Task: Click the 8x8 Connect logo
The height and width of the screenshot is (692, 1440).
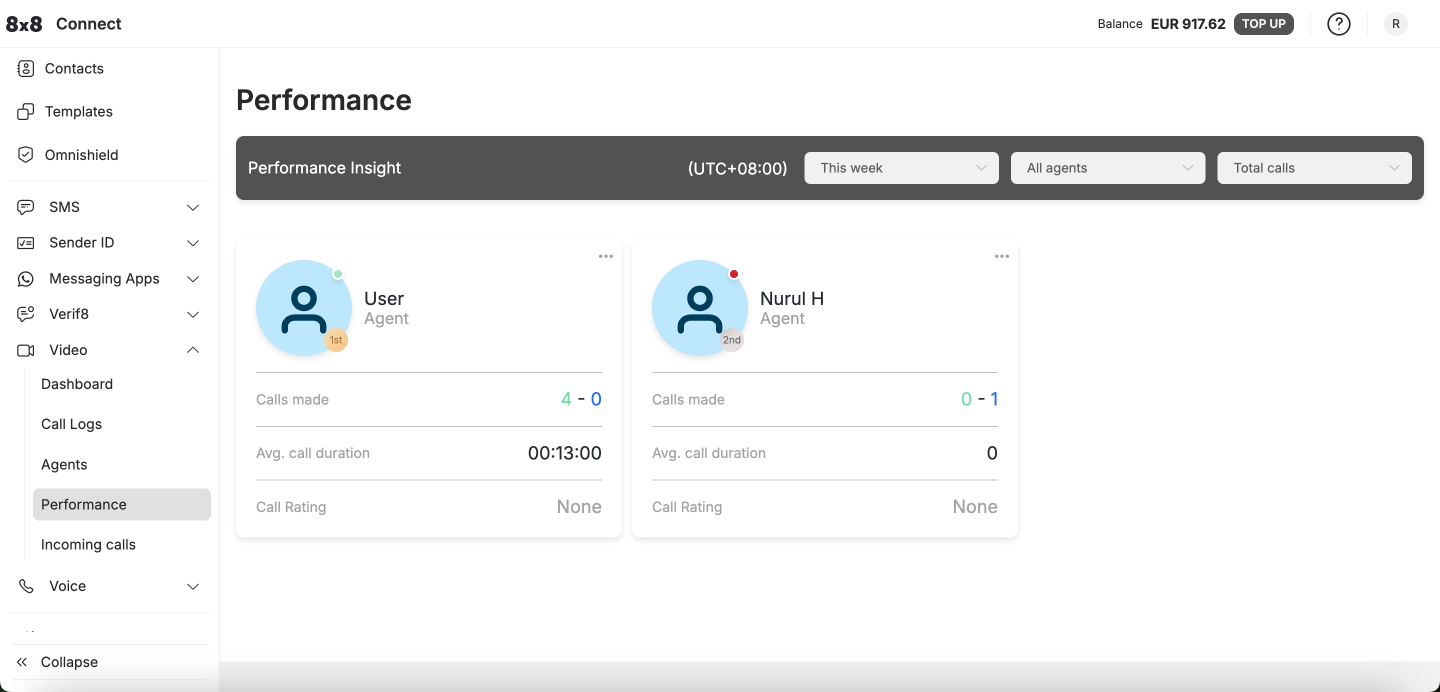Action: 64,24
